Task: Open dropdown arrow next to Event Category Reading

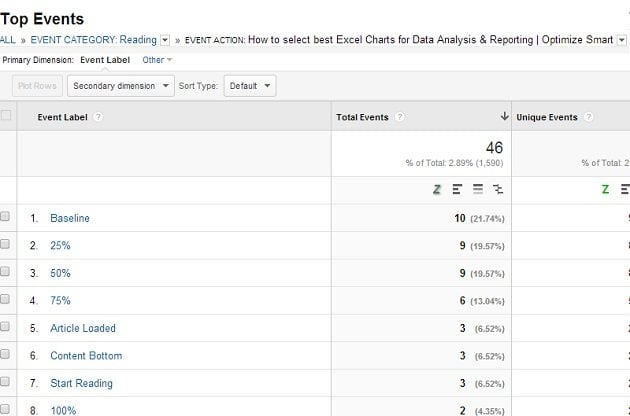Action: (x=165, y=40)
